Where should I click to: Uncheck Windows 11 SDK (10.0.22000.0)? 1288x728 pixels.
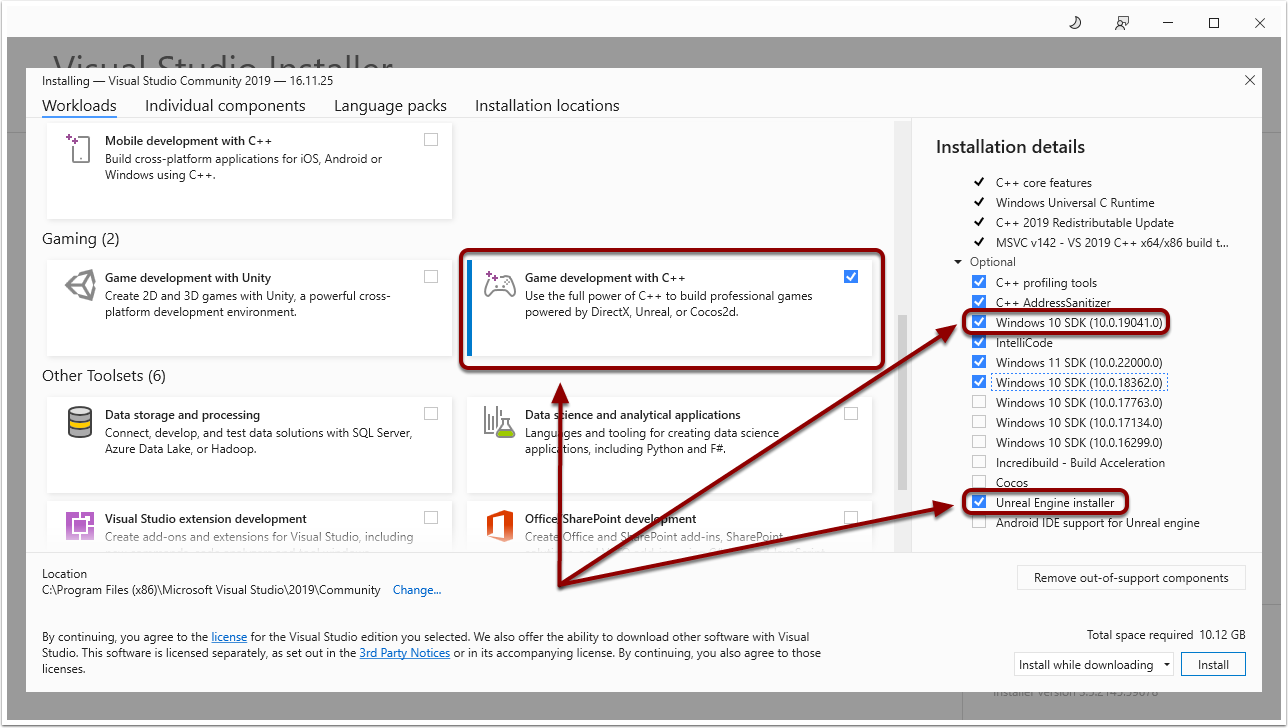point(979,362)
